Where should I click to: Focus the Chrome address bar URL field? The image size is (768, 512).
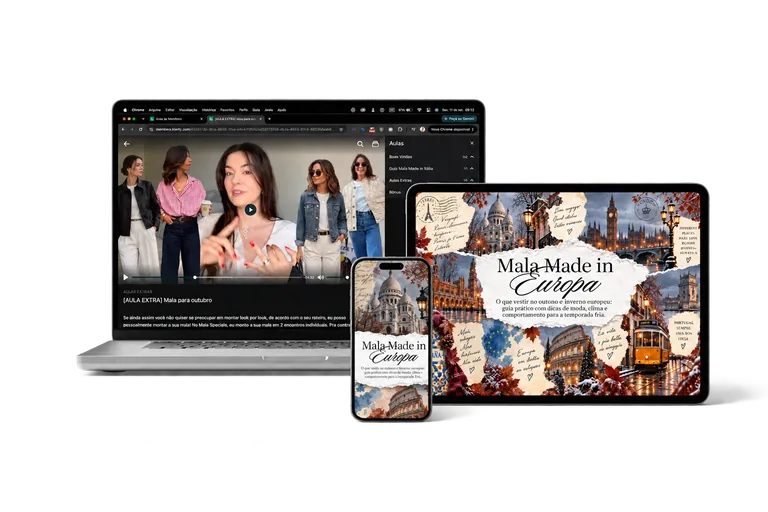pyautogui.click(x=245, y=129)
